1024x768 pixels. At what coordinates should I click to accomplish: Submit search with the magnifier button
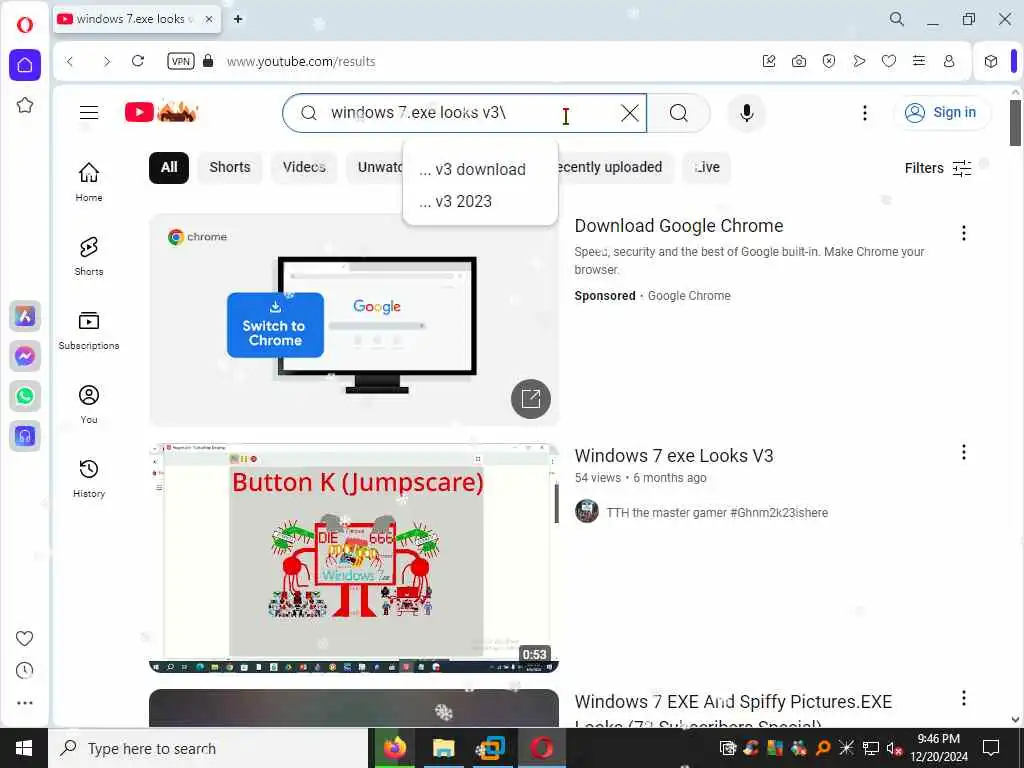pyautogui.click(x=679, y=113)
